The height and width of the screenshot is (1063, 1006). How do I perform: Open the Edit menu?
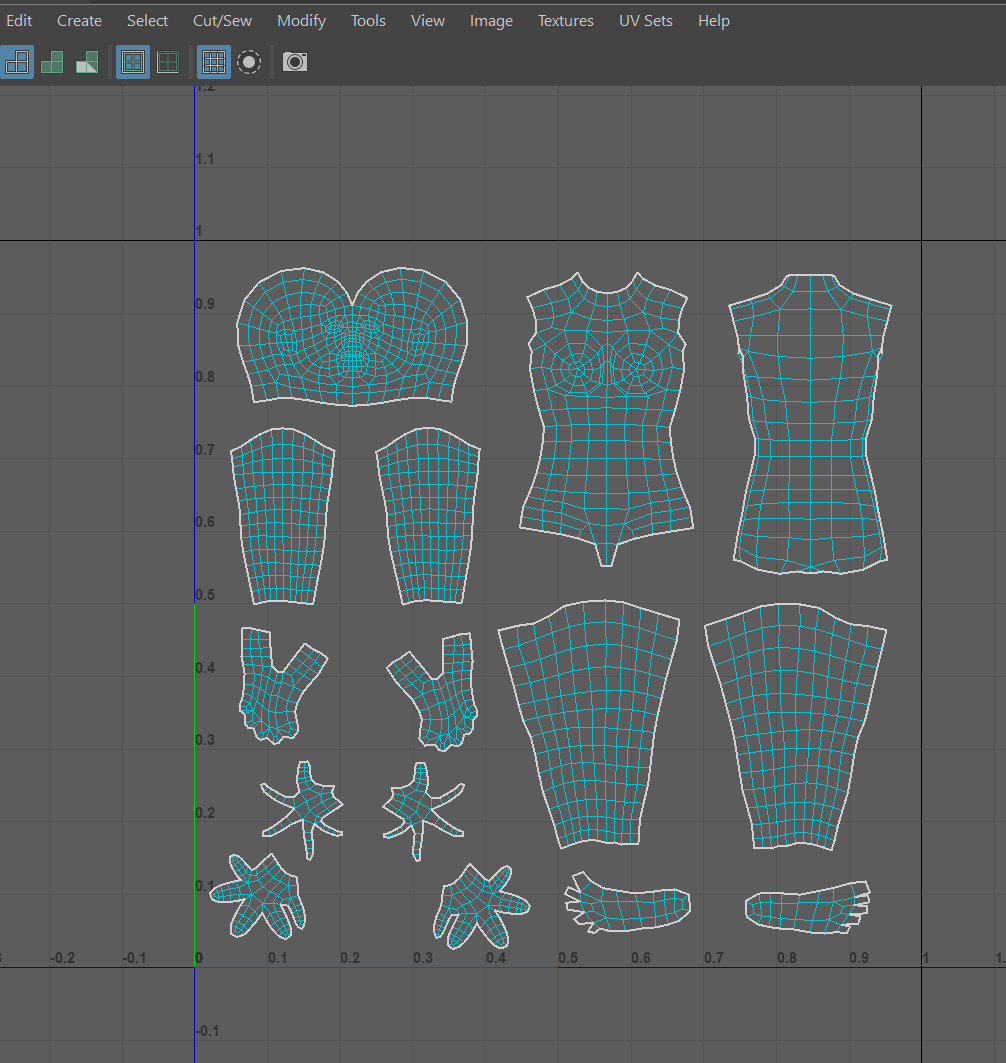click(20, 20)
